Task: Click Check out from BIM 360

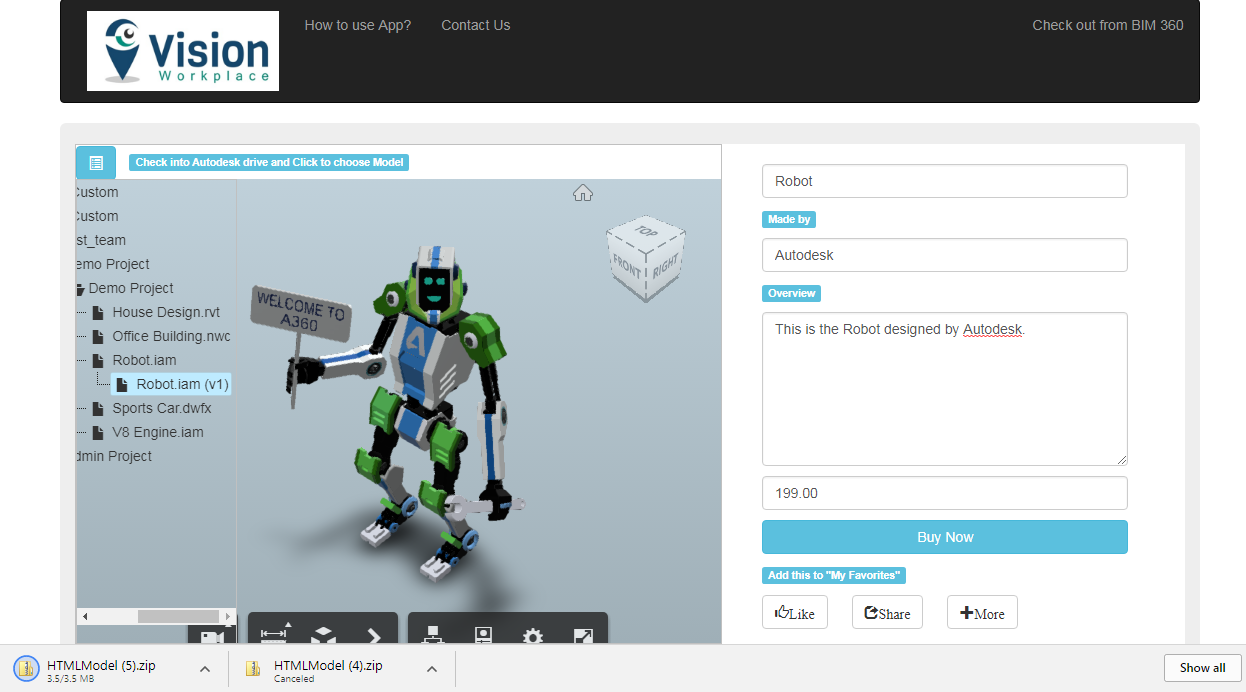Action: (x=1108, y=25)
